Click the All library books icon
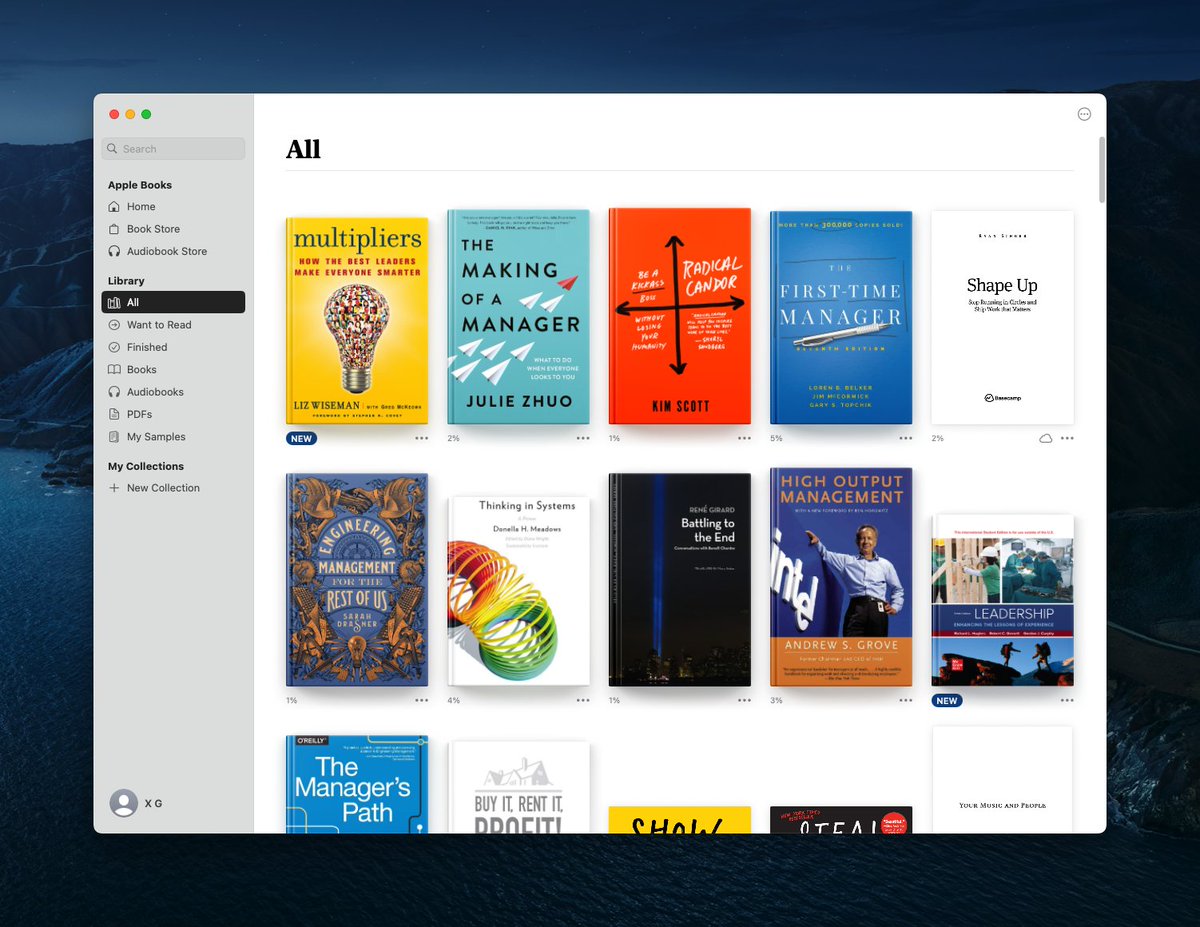 (x=114, y=303)
